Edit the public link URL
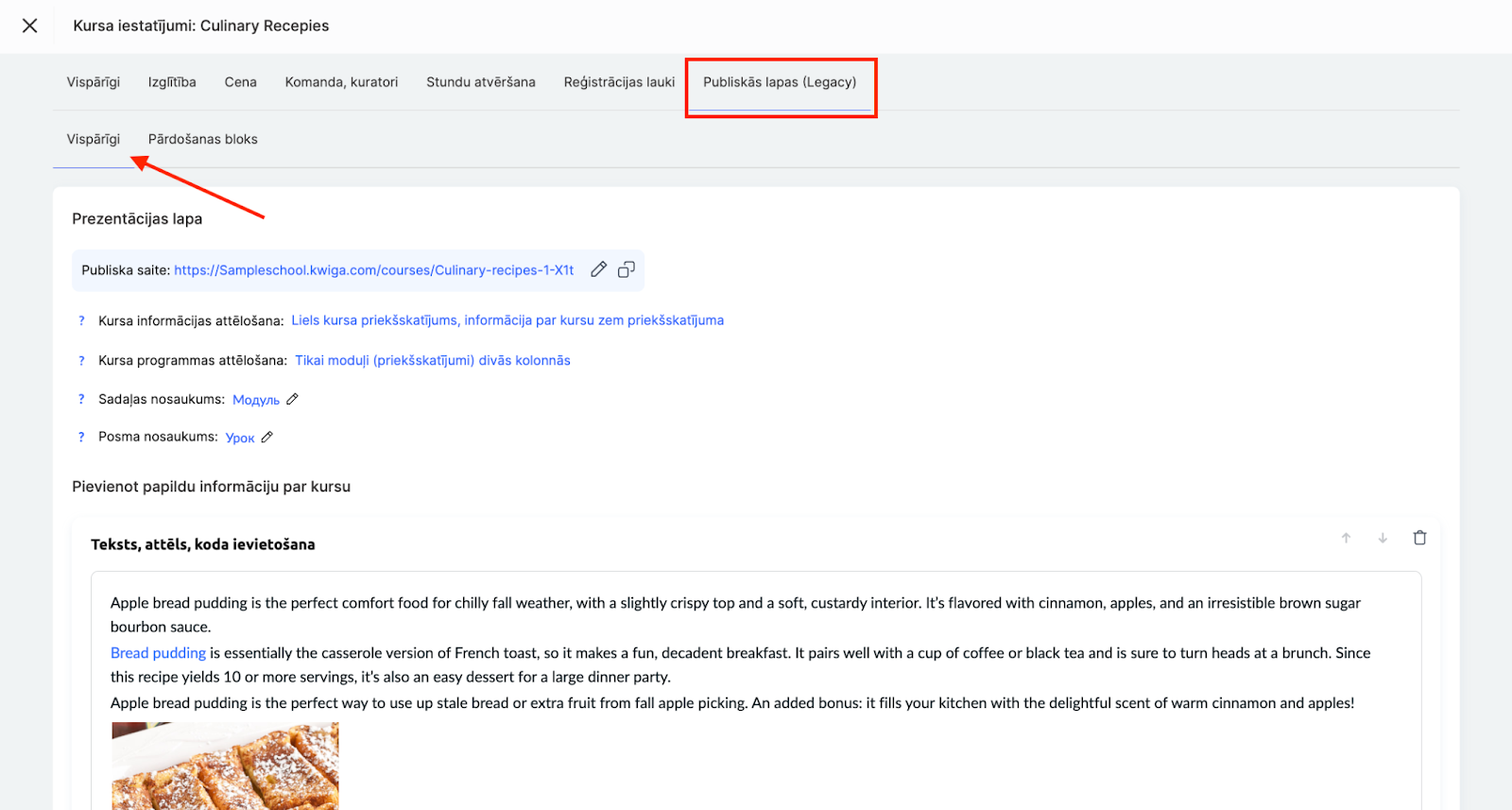Viewport: 1512px width, 810px height. tap(598, 269)
